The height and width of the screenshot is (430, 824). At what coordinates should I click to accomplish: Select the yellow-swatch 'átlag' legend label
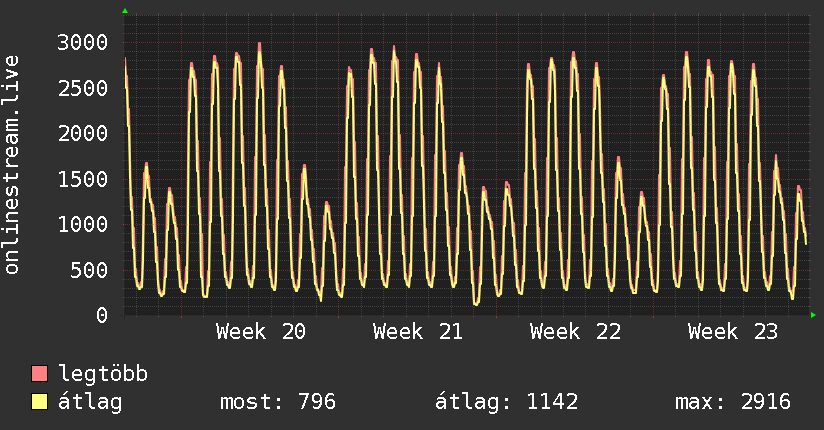click(90, 402)
